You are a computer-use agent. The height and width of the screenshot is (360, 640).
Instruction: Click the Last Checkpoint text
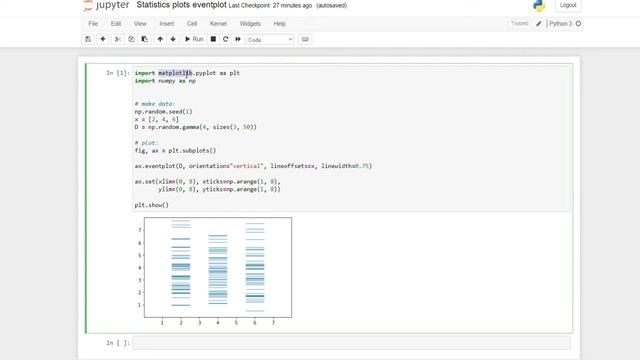[x=270, y=6]
